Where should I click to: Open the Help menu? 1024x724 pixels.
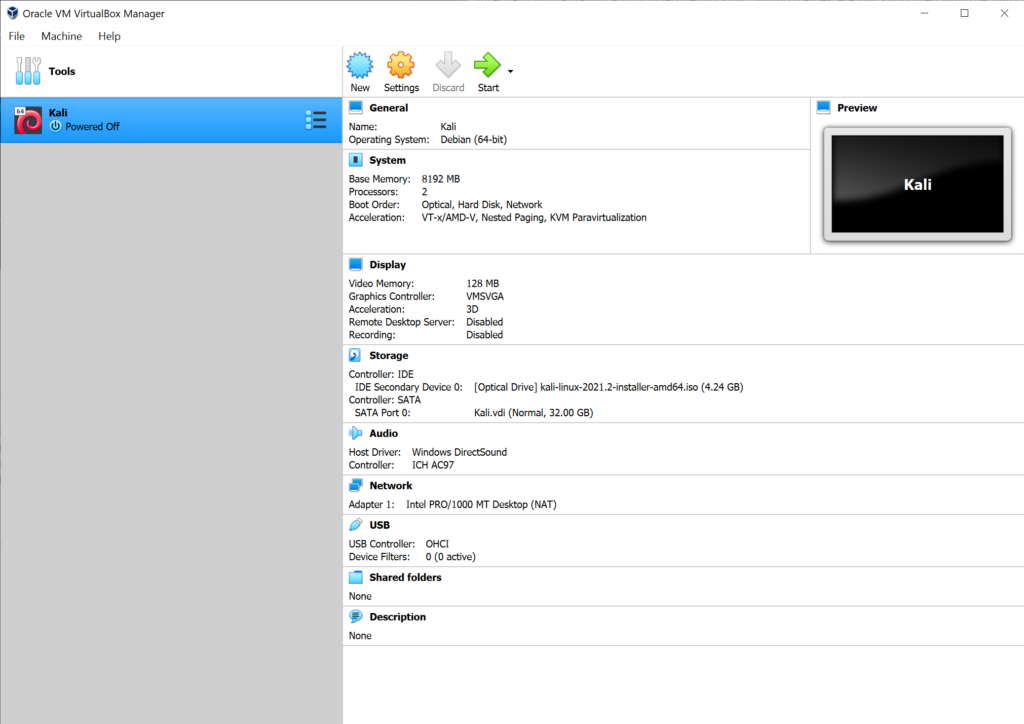[109, 36]
